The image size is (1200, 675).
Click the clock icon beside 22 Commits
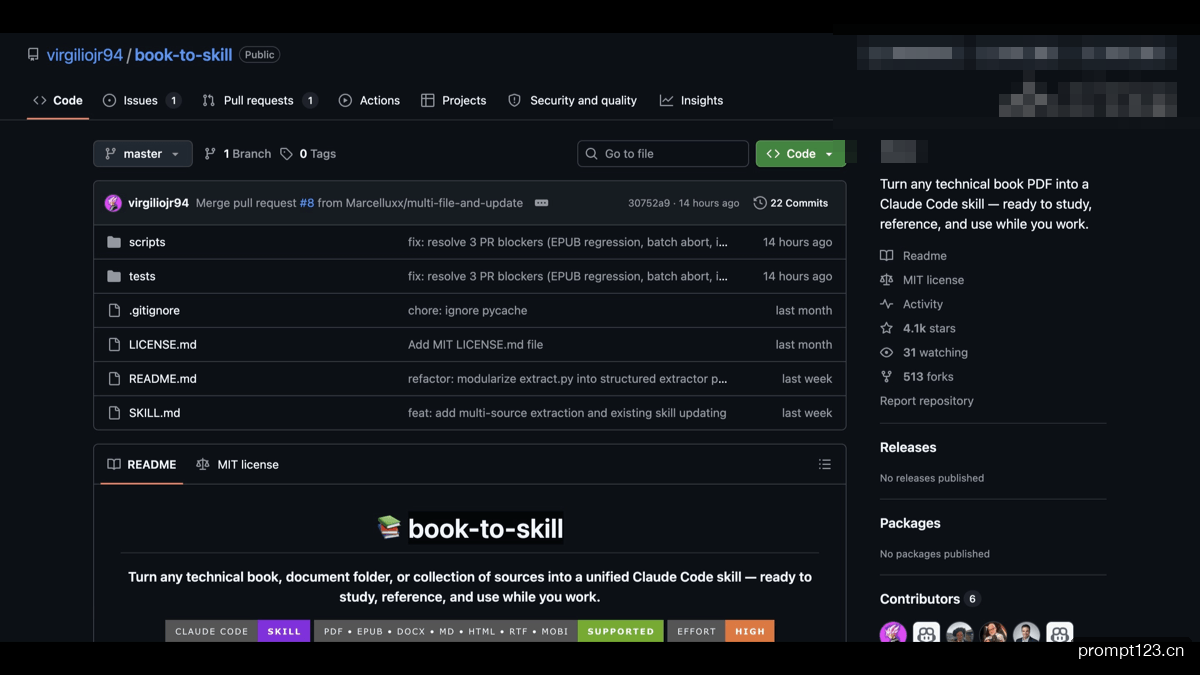click(x=760, y=203)
